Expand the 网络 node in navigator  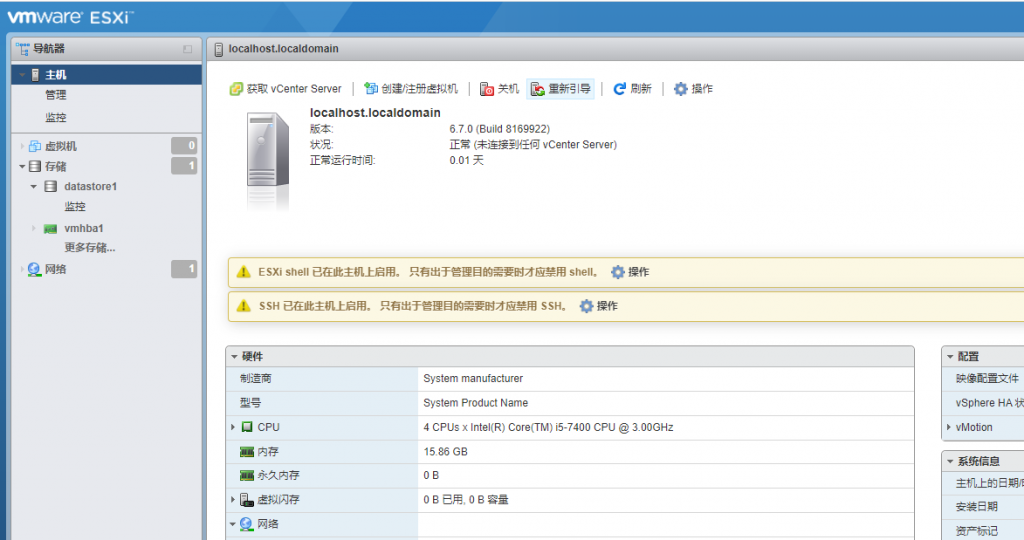coord(22,269)
